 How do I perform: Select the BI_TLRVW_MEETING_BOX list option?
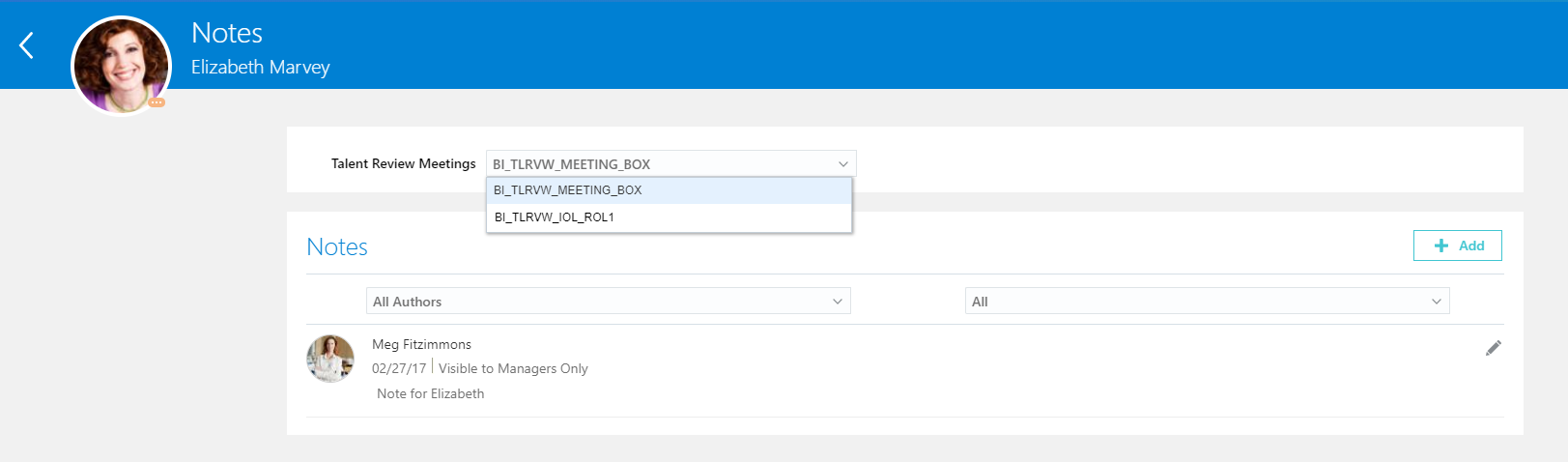(568, 190)
